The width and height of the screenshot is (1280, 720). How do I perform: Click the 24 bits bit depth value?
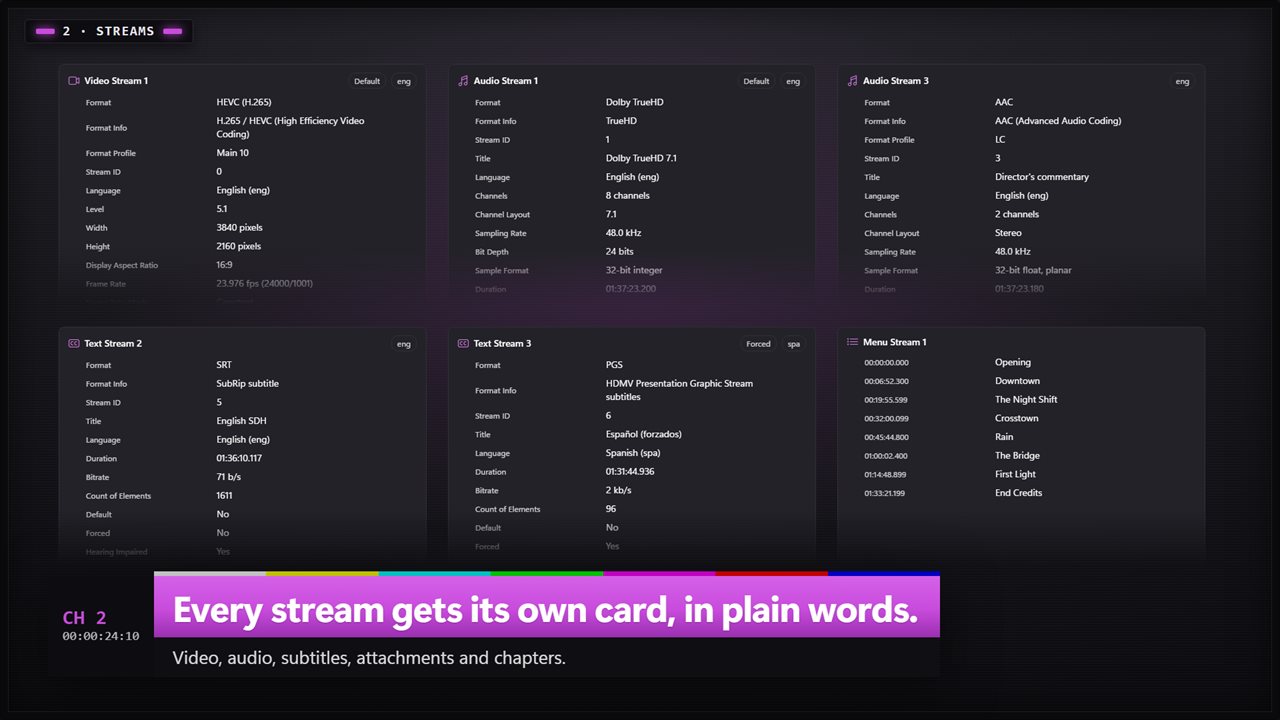point(620,252)
